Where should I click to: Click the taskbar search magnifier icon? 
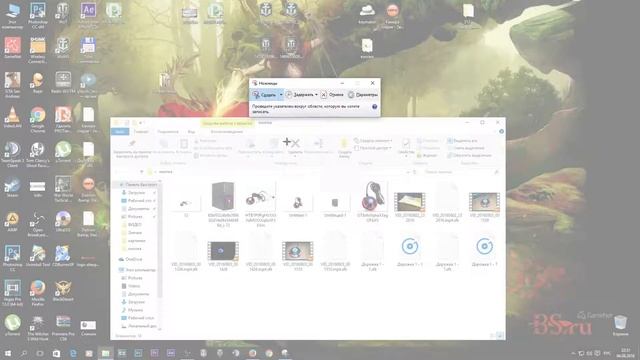pos(24,353)
